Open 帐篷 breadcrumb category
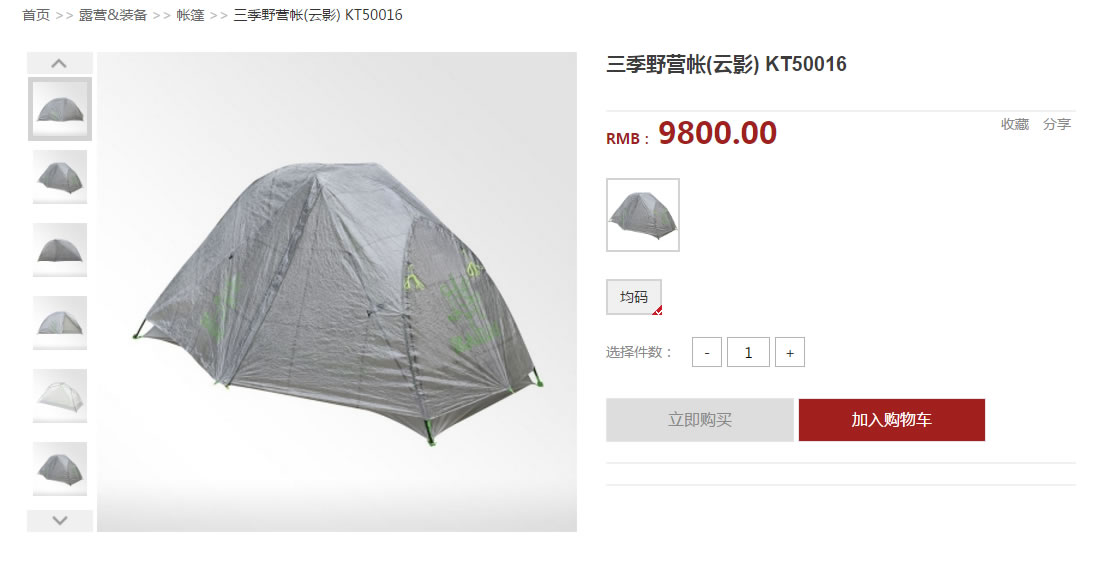This screenshot has height=578, width=1096. pyautogui.click(x=190, y=15)
